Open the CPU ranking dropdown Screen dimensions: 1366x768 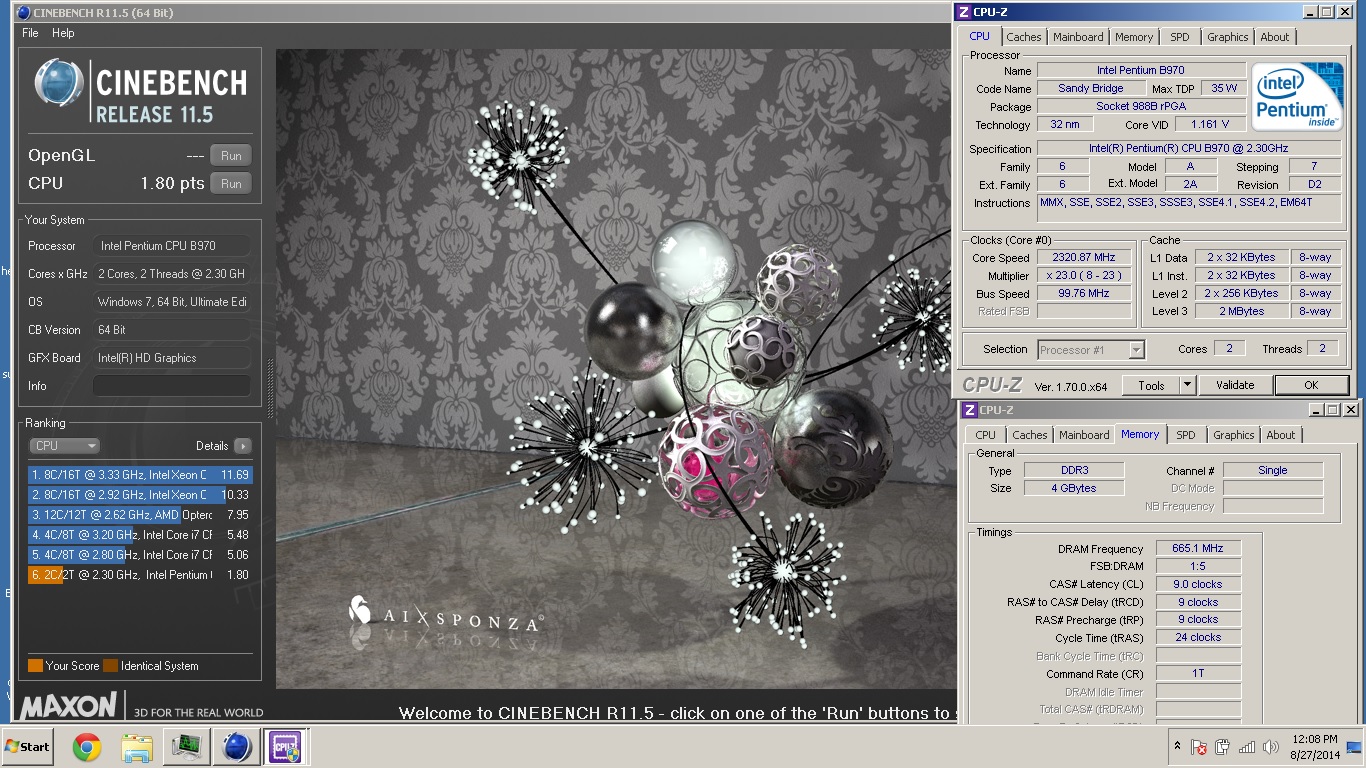point(65,446)
